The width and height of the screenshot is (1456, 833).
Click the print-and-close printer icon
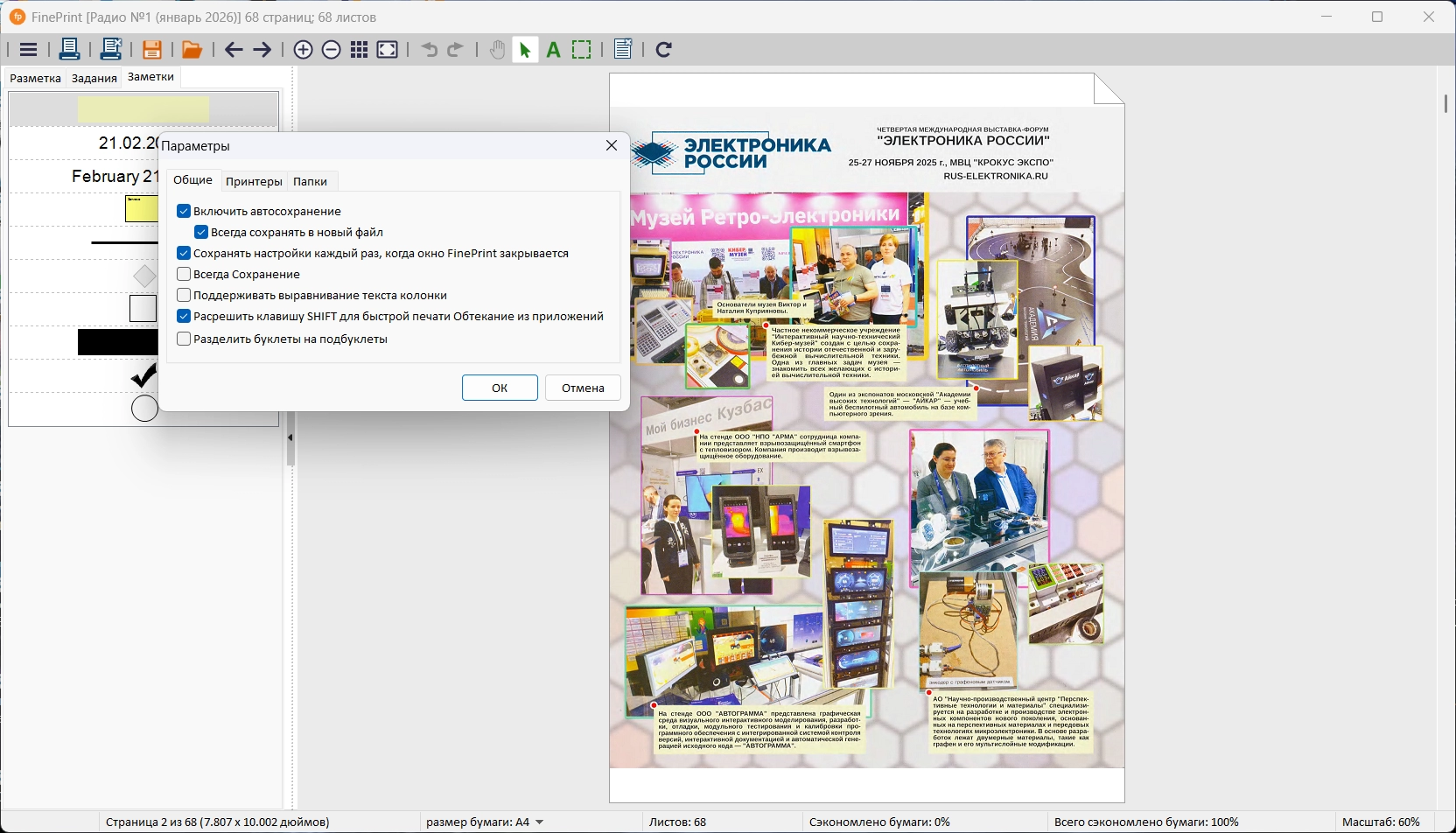coord(110,50)
